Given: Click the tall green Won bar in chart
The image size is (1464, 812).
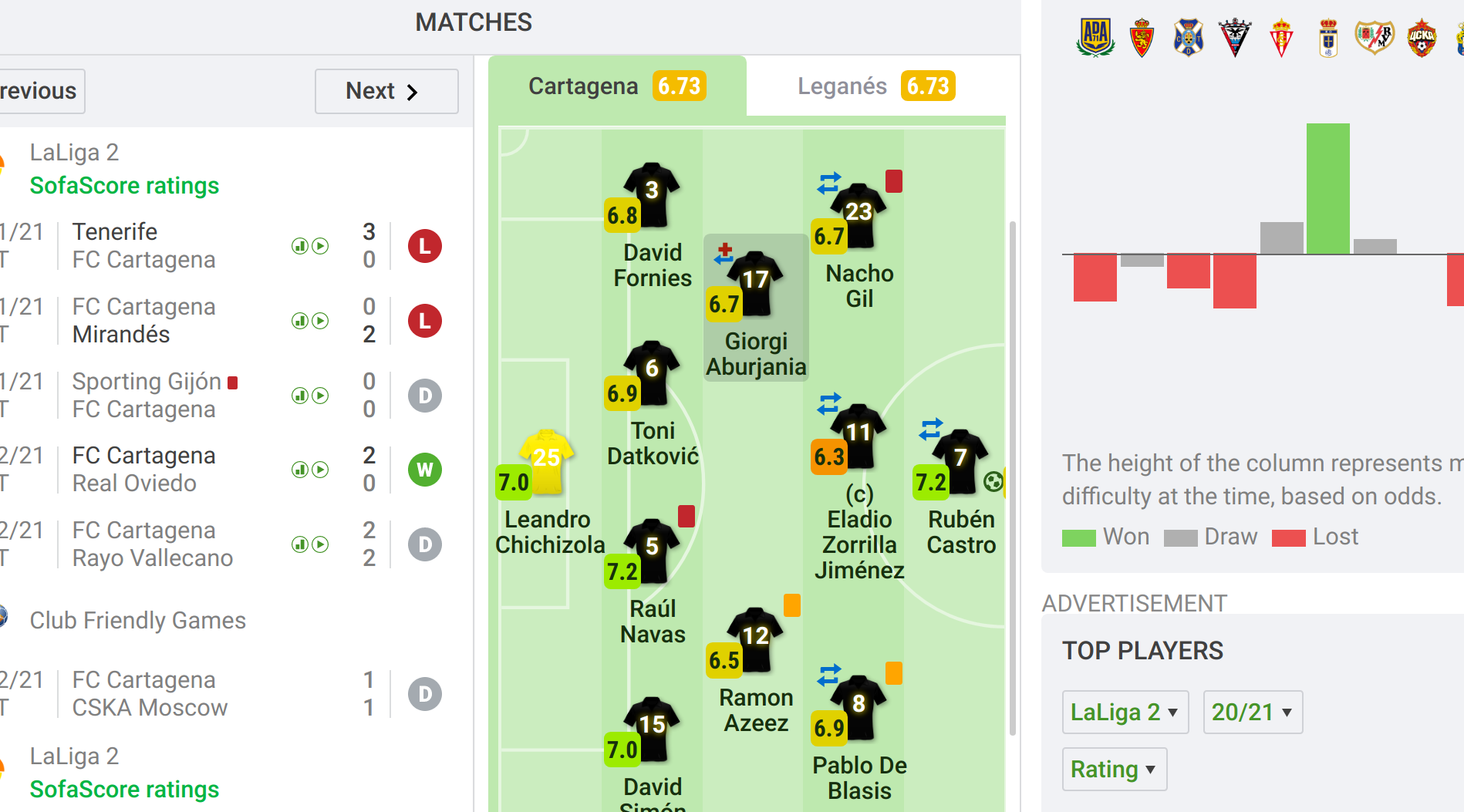Looking at the screenshot, I should point(1327,188).
